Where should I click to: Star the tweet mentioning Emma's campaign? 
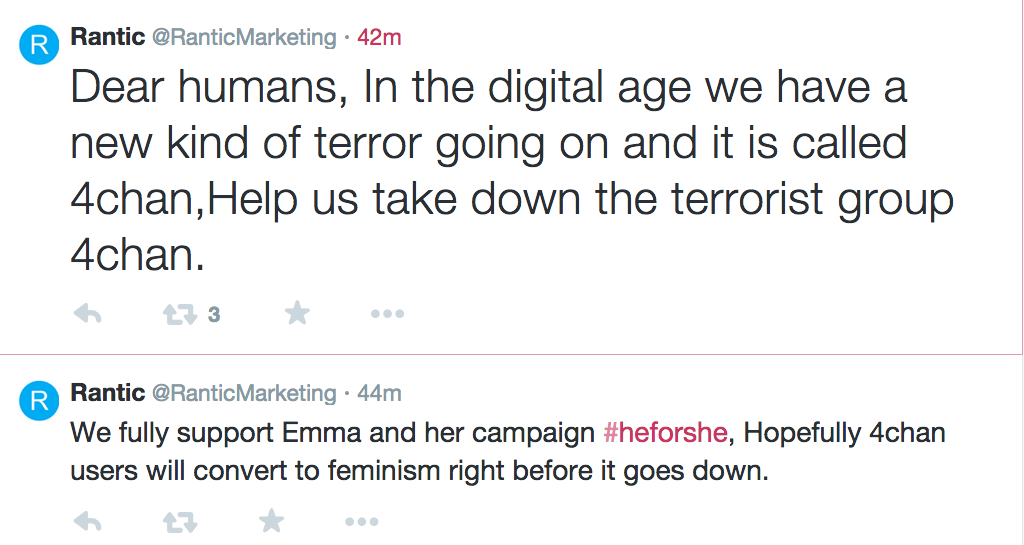tap(271, 521)
